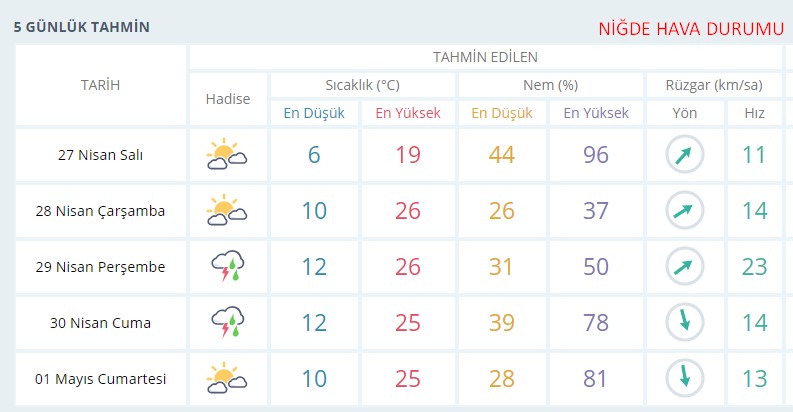
Task: Click the Sıcaklık (°C) header
Action: pyautogui.click(x=361, y=85)
